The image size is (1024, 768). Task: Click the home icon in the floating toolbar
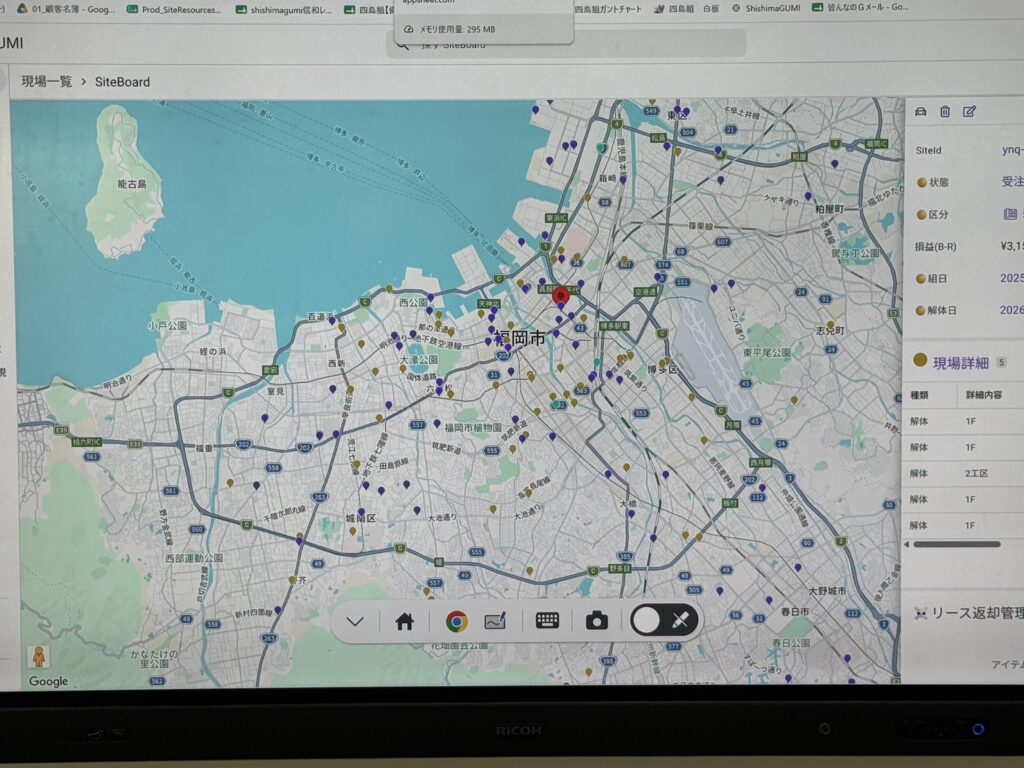404,621
